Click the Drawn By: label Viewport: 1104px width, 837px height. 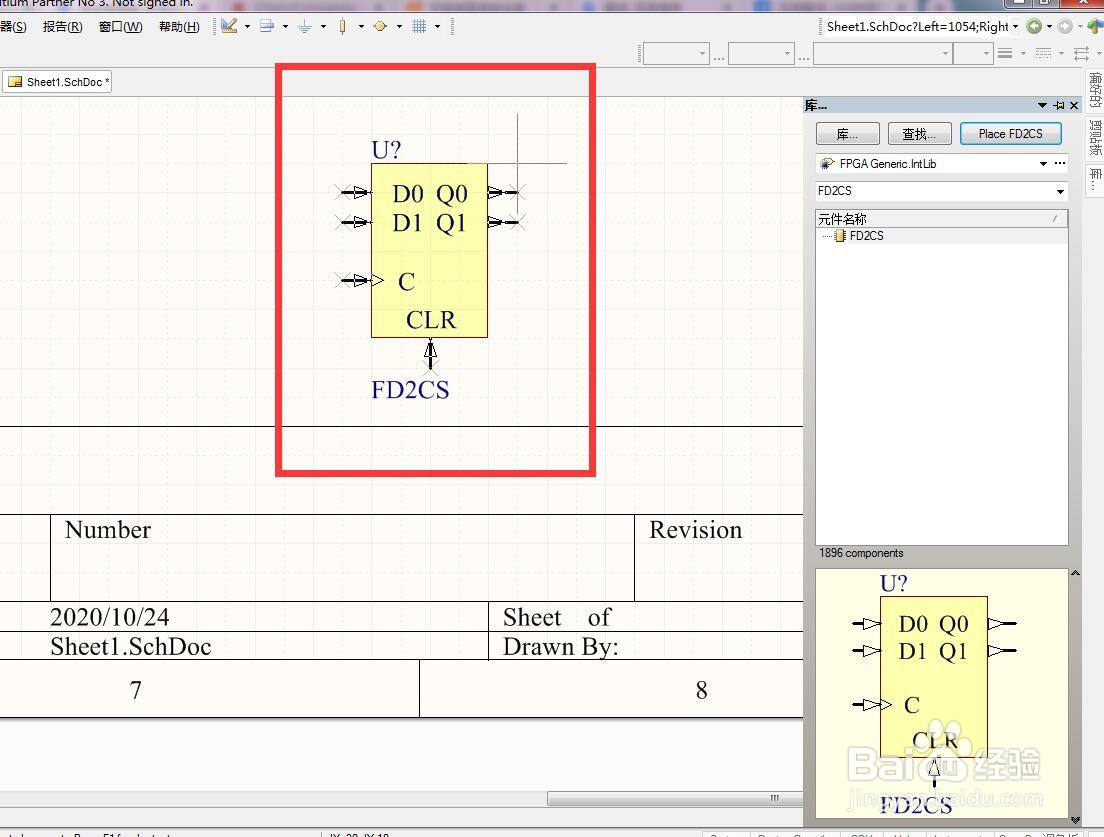pyautogui.click(x=560, y=647)
